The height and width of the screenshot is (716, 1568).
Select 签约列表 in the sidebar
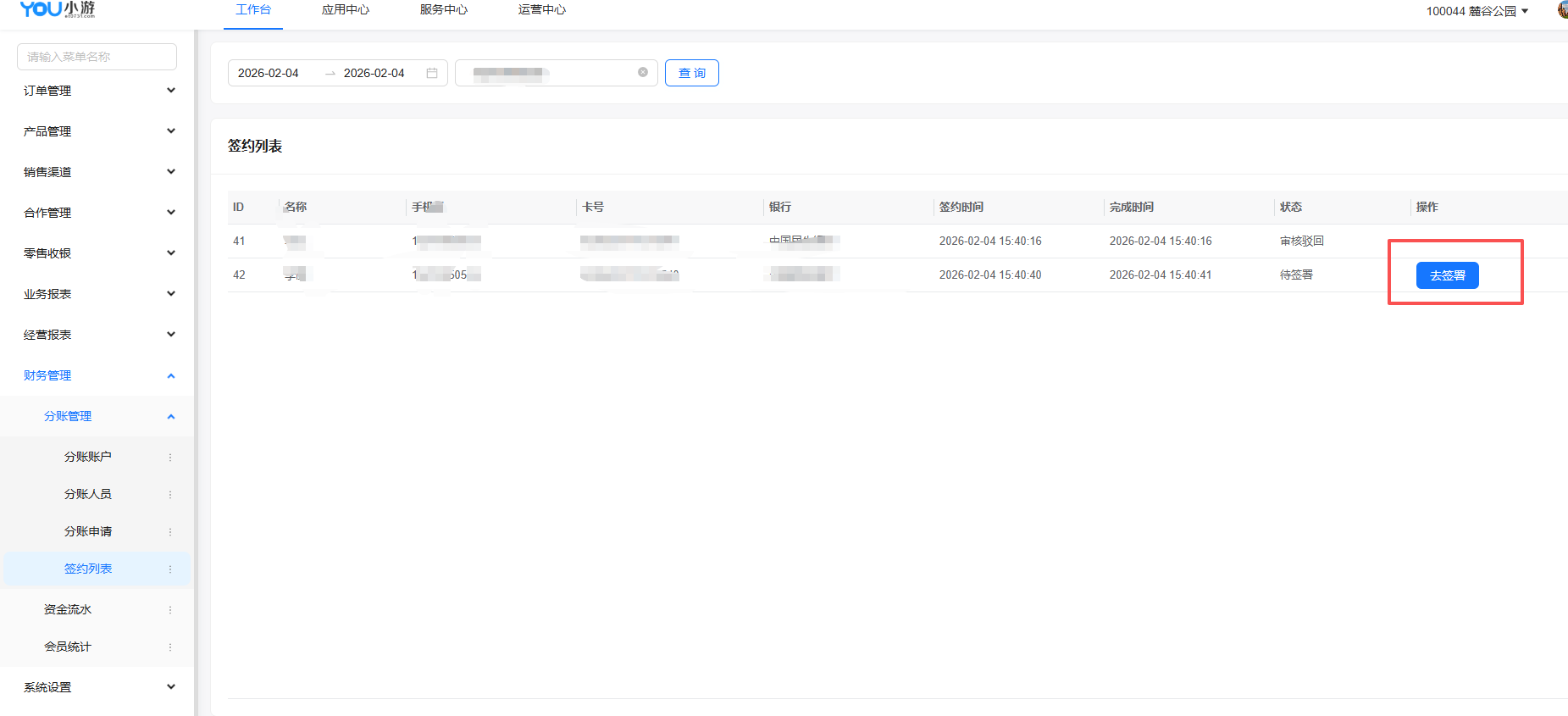pyautogui.click(x=88, y=569)
